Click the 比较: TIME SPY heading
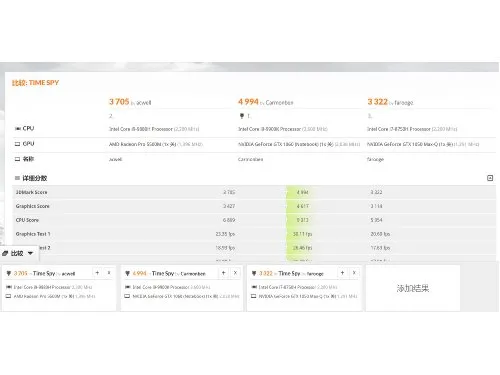Screen dimensions: 500x375 tap(35, 83)
